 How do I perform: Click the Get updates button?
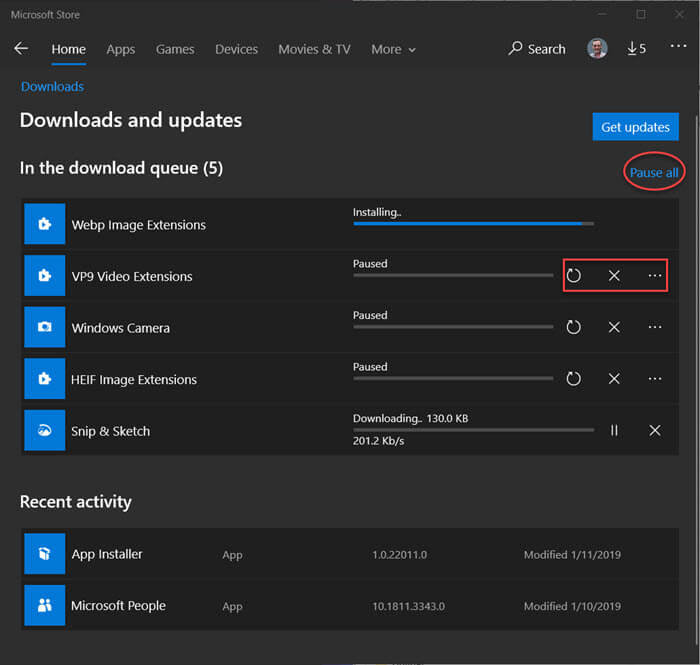(635, 127)
